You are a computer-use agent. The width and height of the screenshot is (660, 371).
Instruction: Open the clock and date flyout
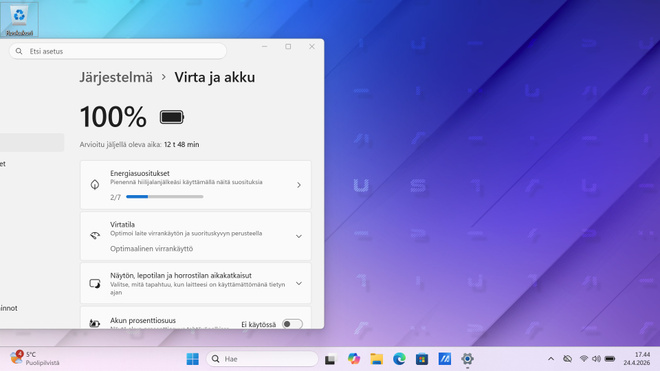coord(636,358)
